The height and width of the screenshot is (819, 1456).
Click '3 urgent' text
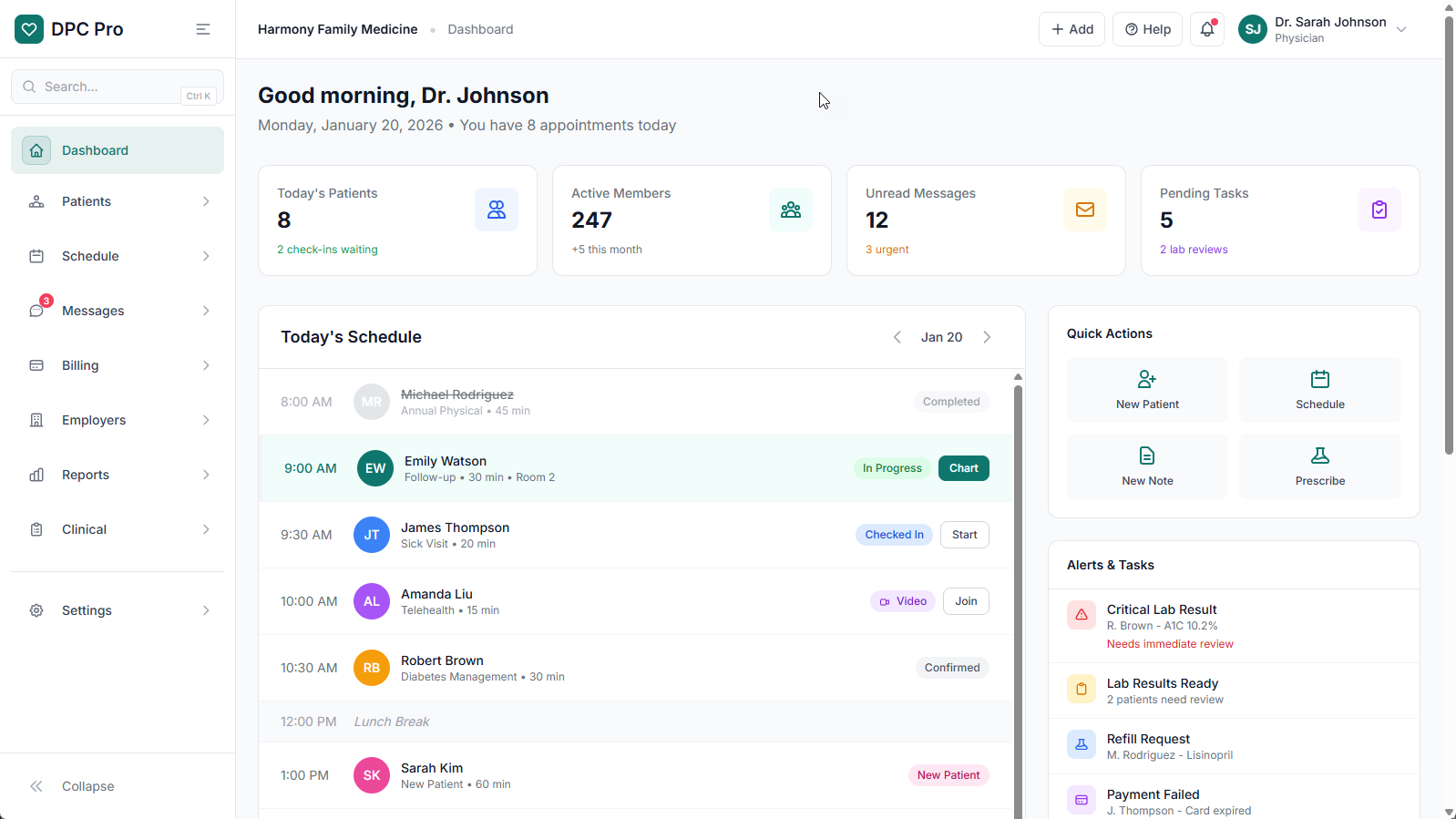(887, 250)
